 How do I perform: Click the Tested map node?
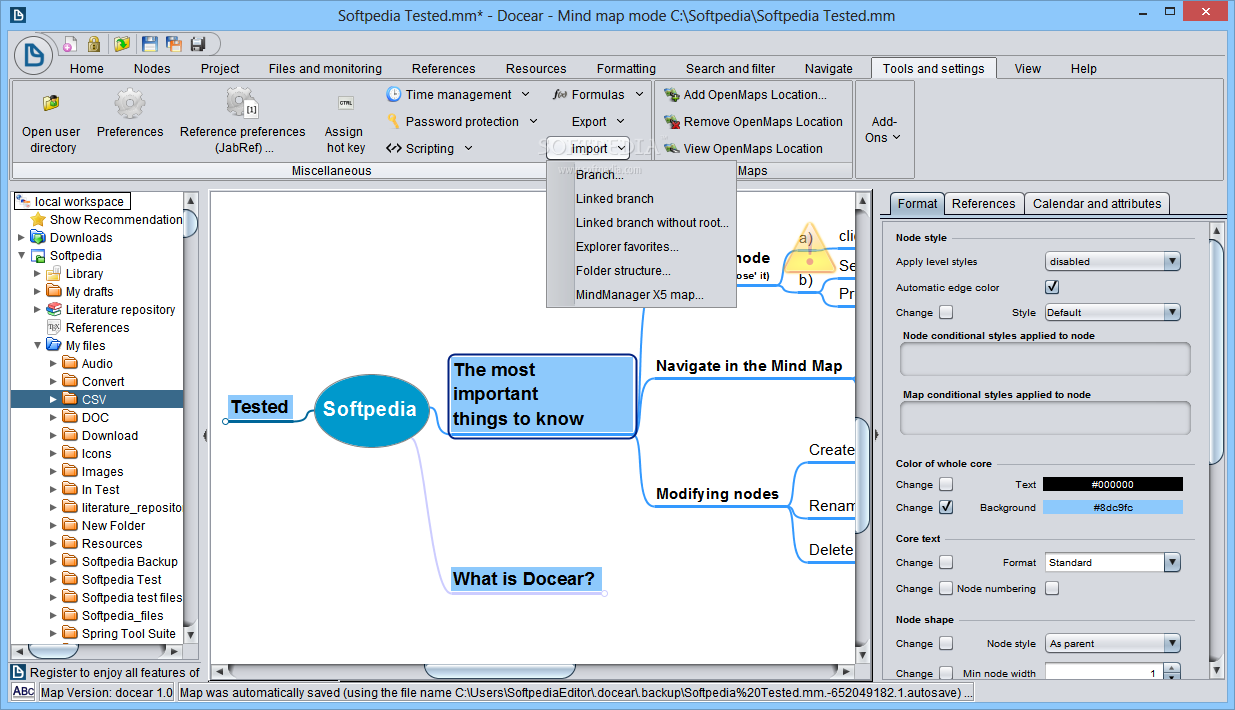coord(259,407)
